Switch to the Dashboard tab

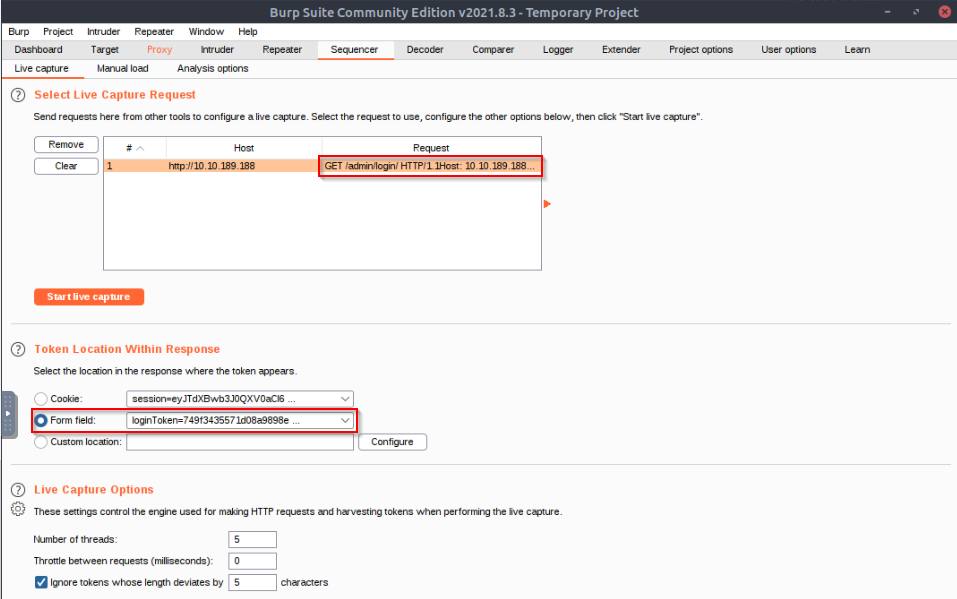(x=38, y=49)
